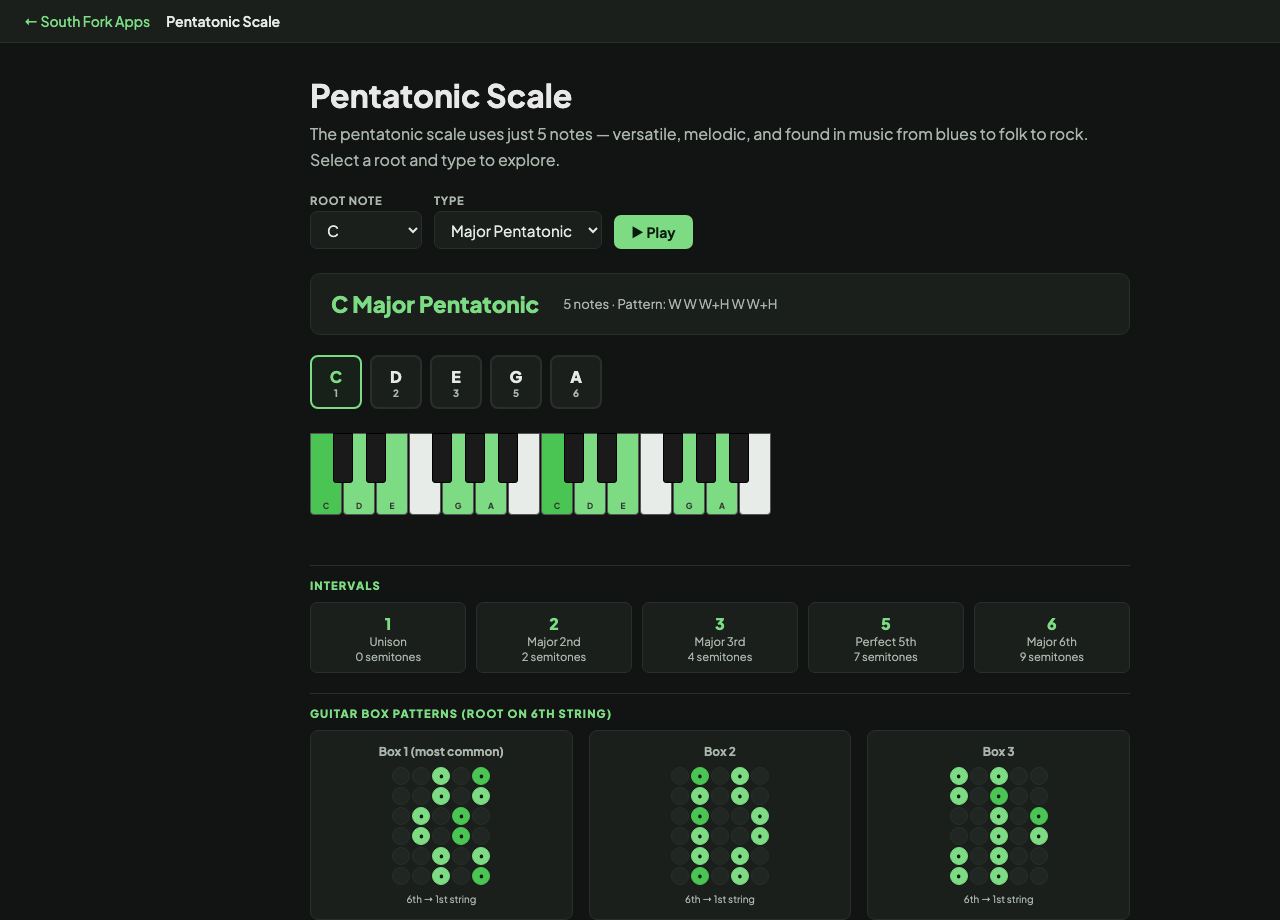Click the pattern text W W W+H W W+H
1280x920 pixels.
[723, 304]
